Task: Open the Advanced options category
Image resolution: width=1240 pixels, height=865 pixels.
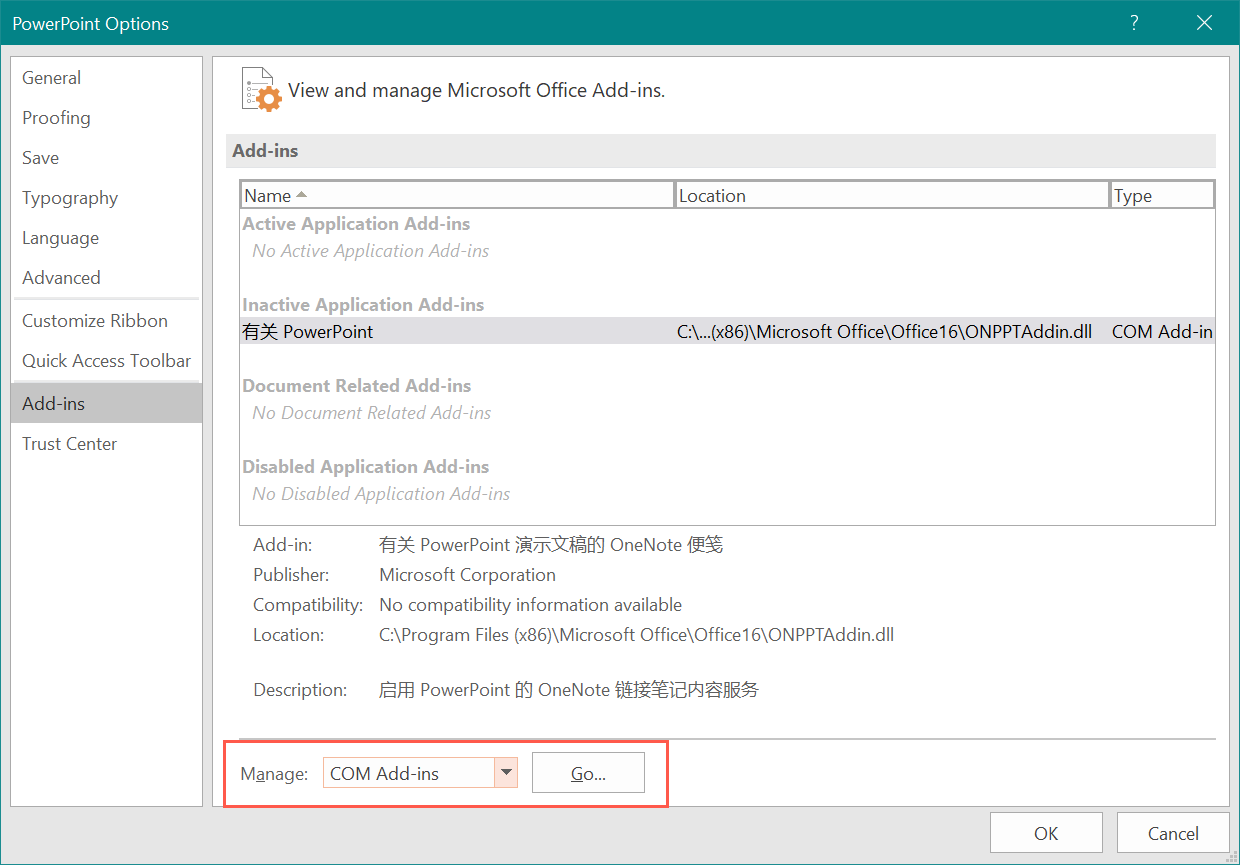Action: [x=62, y=278]
